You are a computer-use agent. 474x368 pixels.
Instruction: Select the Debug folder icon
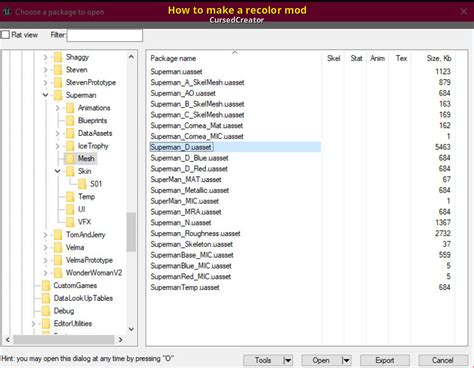(46, 311)
